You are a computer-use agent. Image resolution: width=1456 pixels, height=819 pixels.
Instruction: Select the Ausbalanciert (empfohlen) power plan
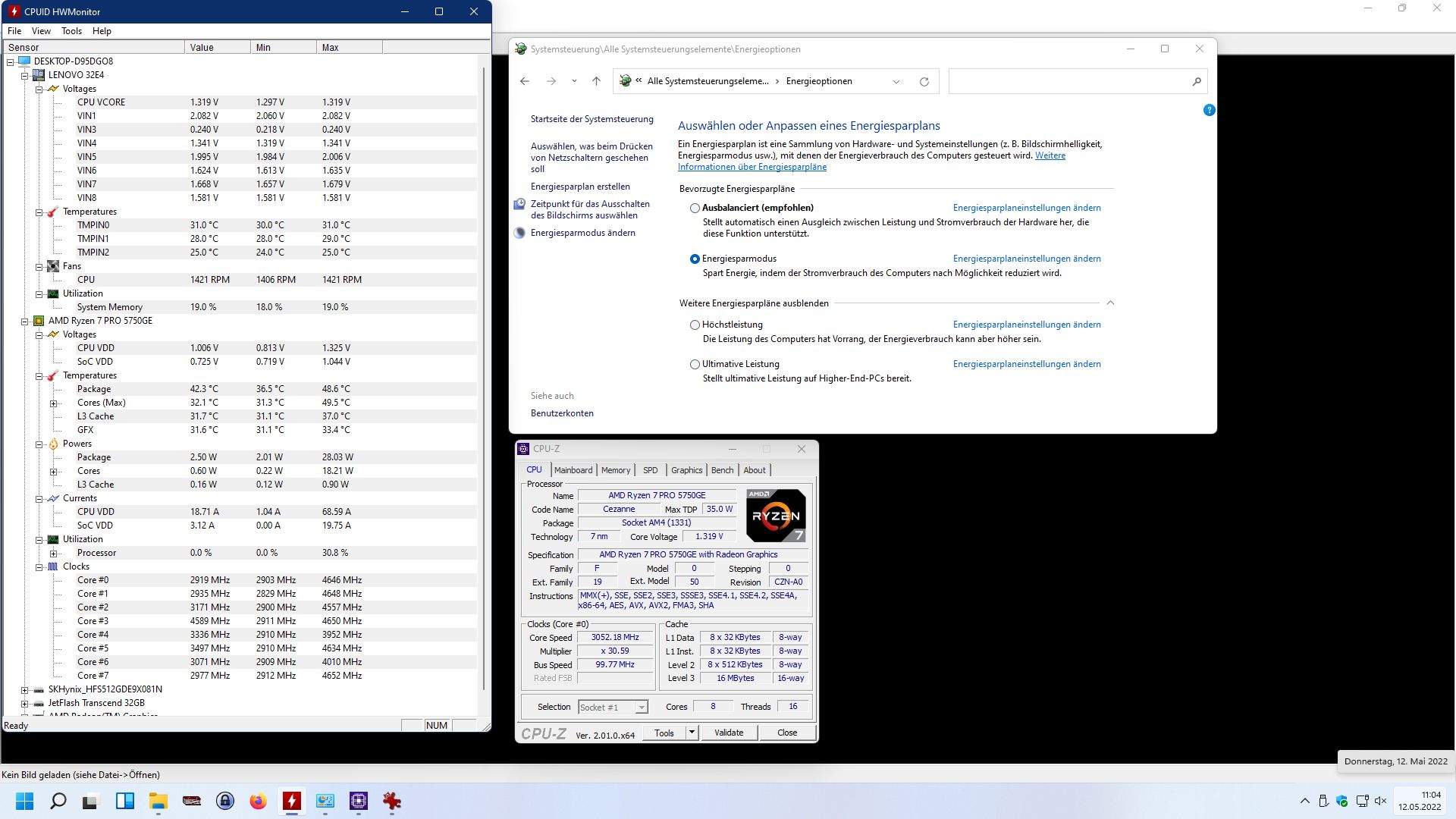tap(695, 208)
